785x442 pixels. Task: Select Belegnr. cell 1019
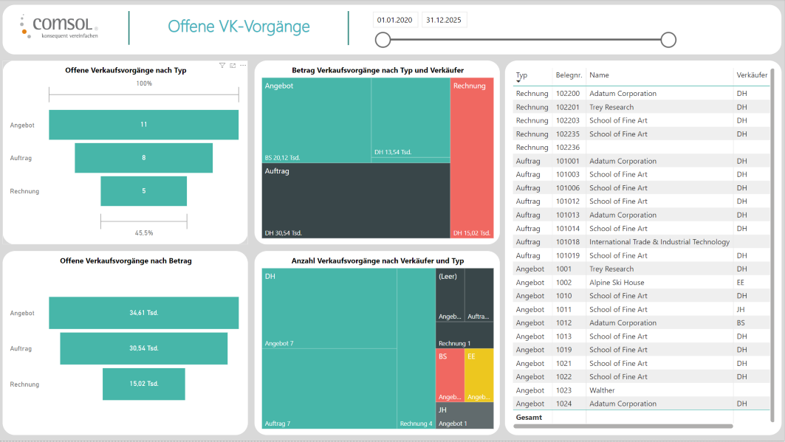(564, 350)
